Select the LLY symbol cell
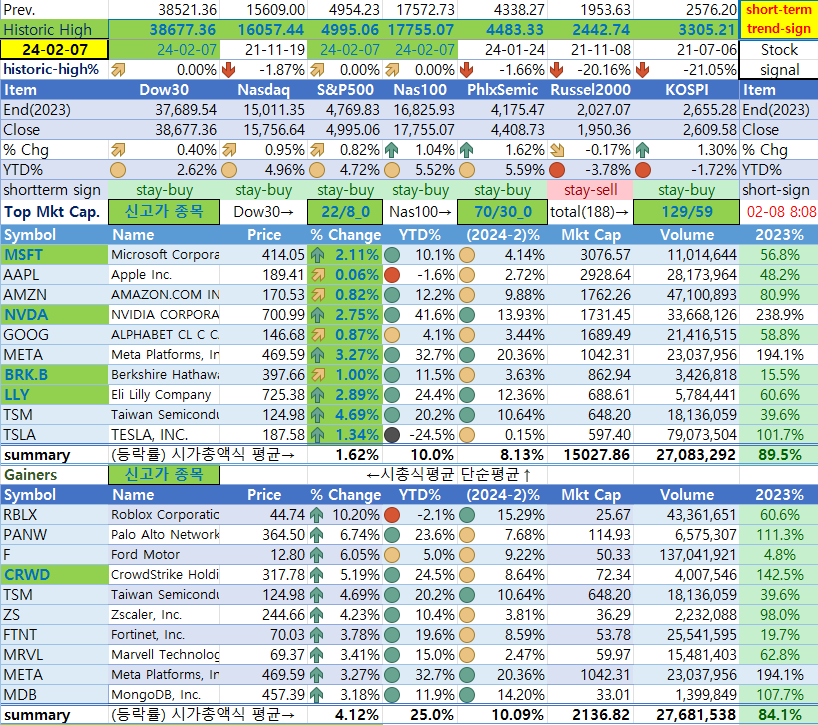 (x=54, y=395)
